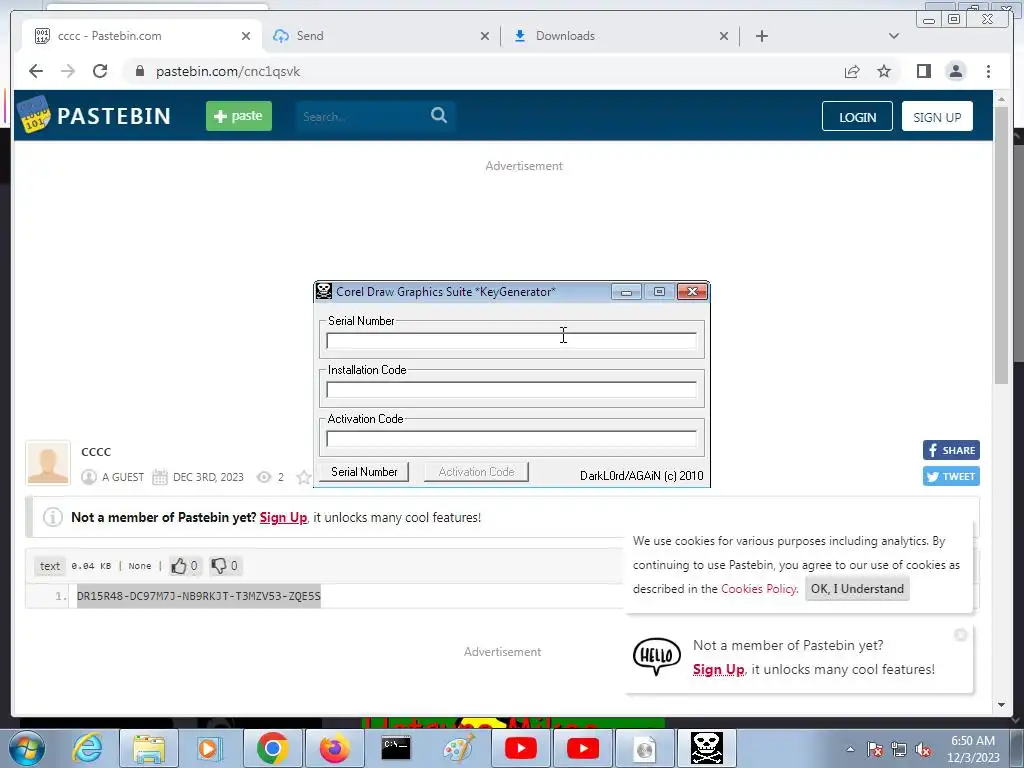The image size is (1024, 768).
Task: Open Chrome's three-dot menu
Action: coord(988,71)
